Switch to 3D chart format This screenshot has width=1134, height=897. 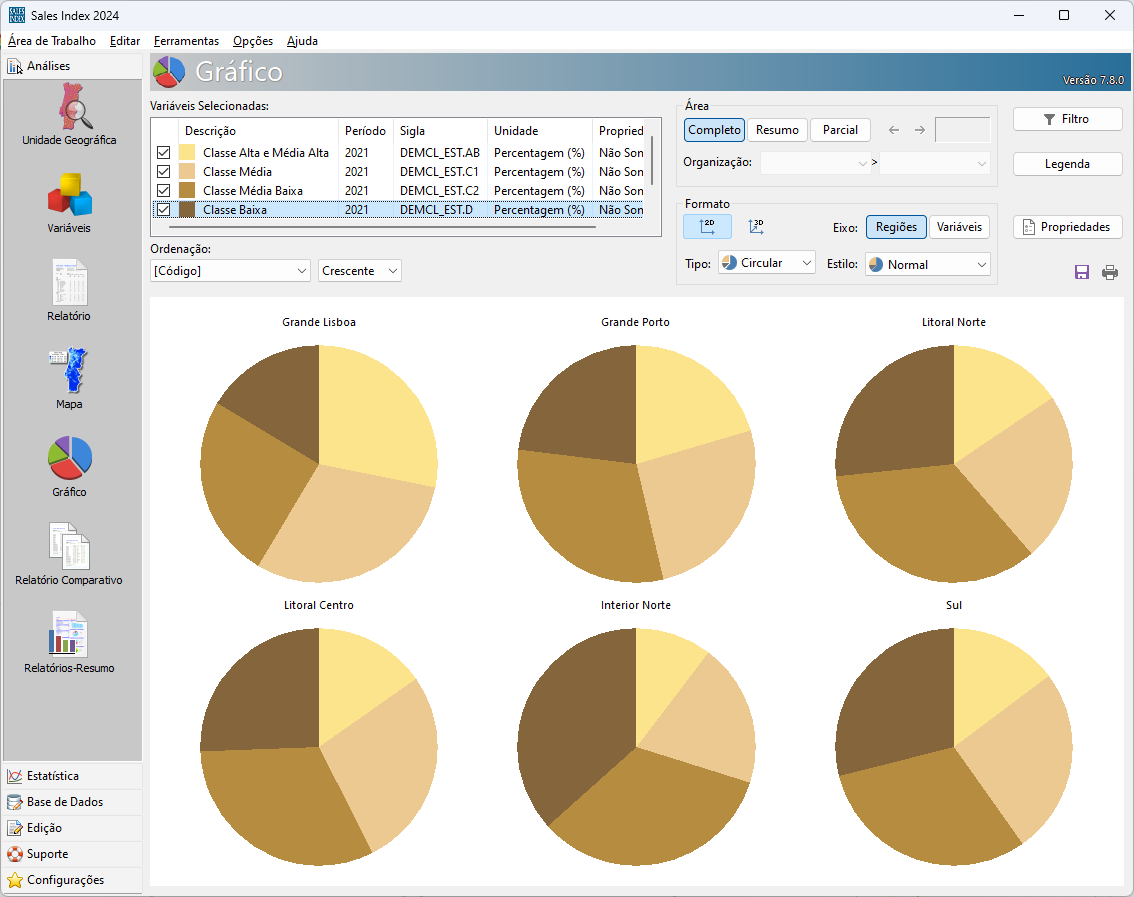click(x=756, y=227)
